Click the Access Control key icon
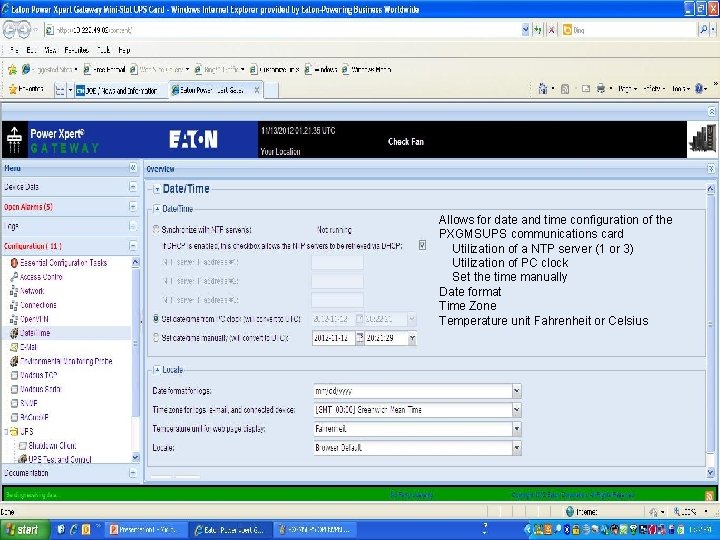Image resolution: width=720 pixels, height=540 pixels. pos(14,277)
